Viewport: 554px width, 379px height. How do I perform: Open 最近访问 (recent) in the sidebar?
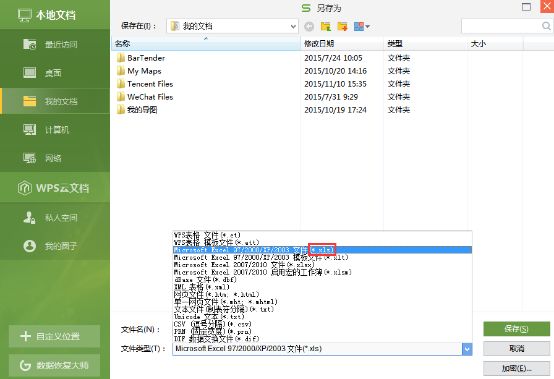(55, 44)
